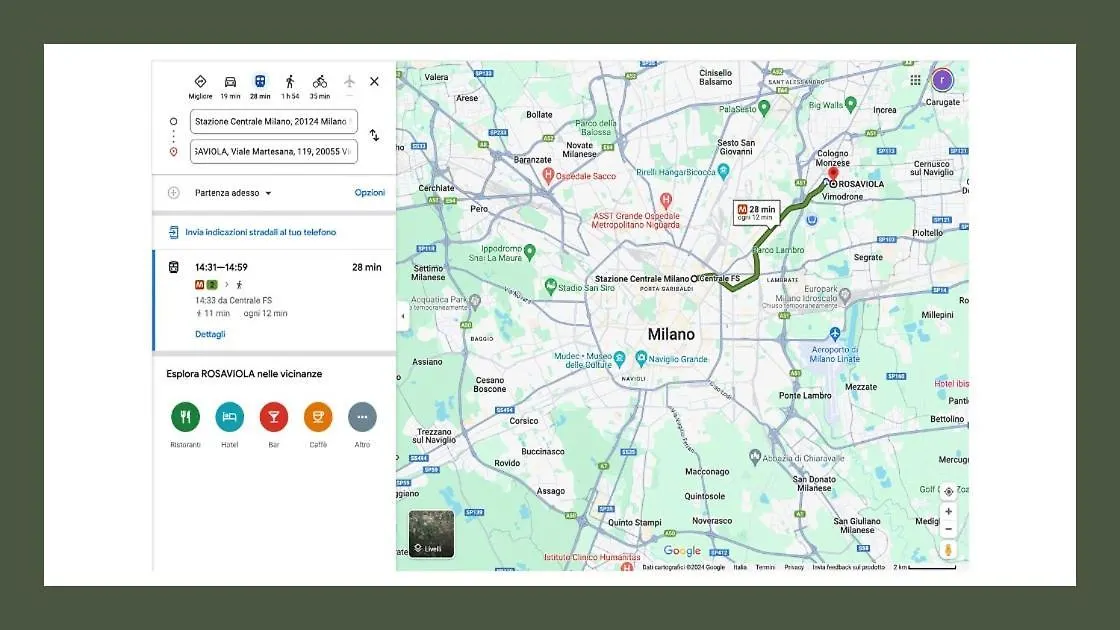
Task: Open the Google account avatar menu
Action: pyautogui.click(x=942, y=80)
